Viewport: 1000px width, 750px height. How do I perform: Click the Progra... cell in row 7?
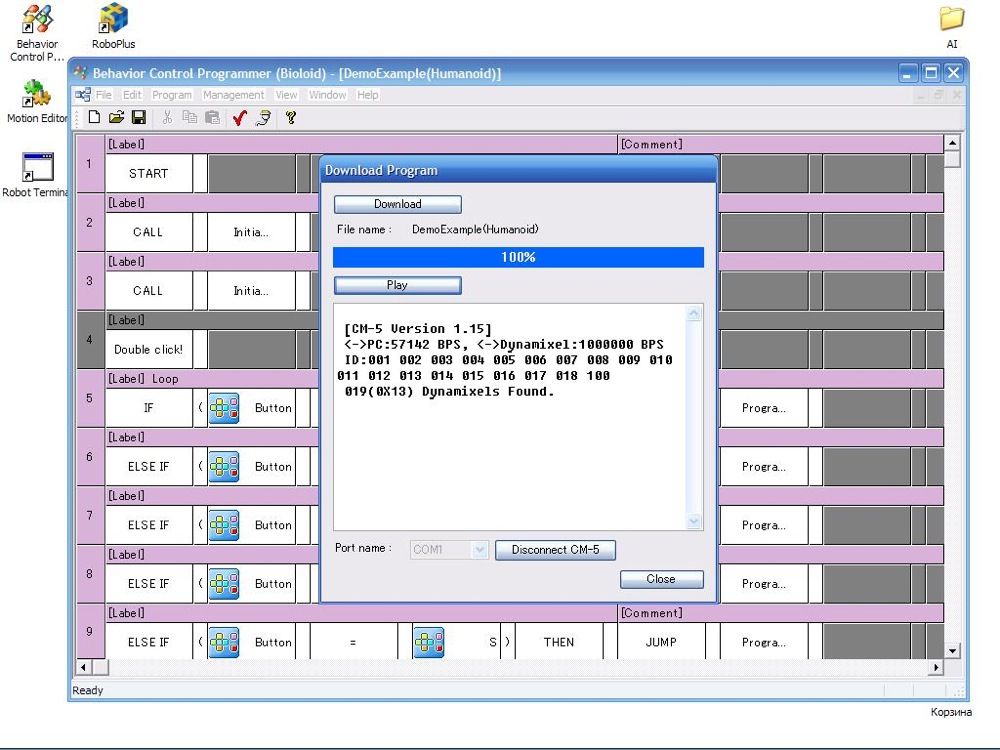[764, 526]
